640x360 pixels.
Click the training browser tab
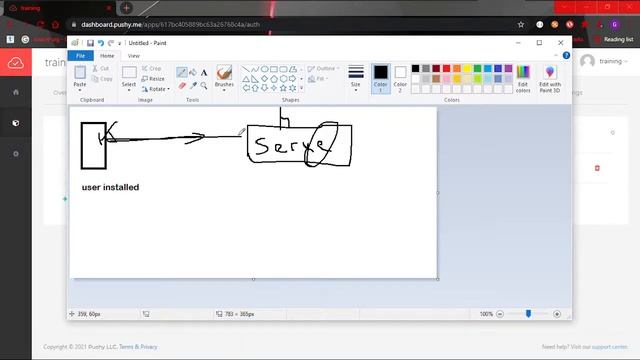(60, 8)
